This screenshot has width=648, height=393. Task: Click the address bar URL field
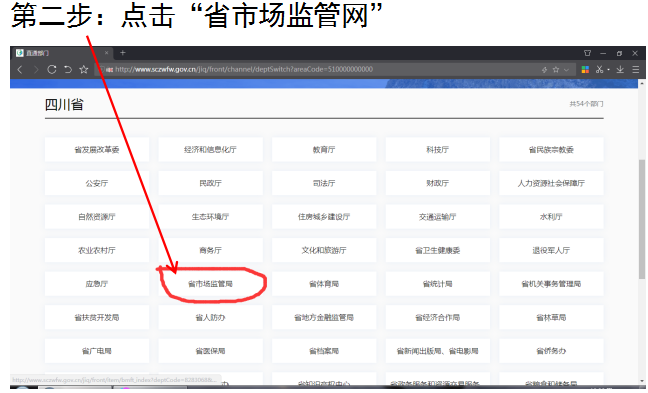[x=318, y=69]
